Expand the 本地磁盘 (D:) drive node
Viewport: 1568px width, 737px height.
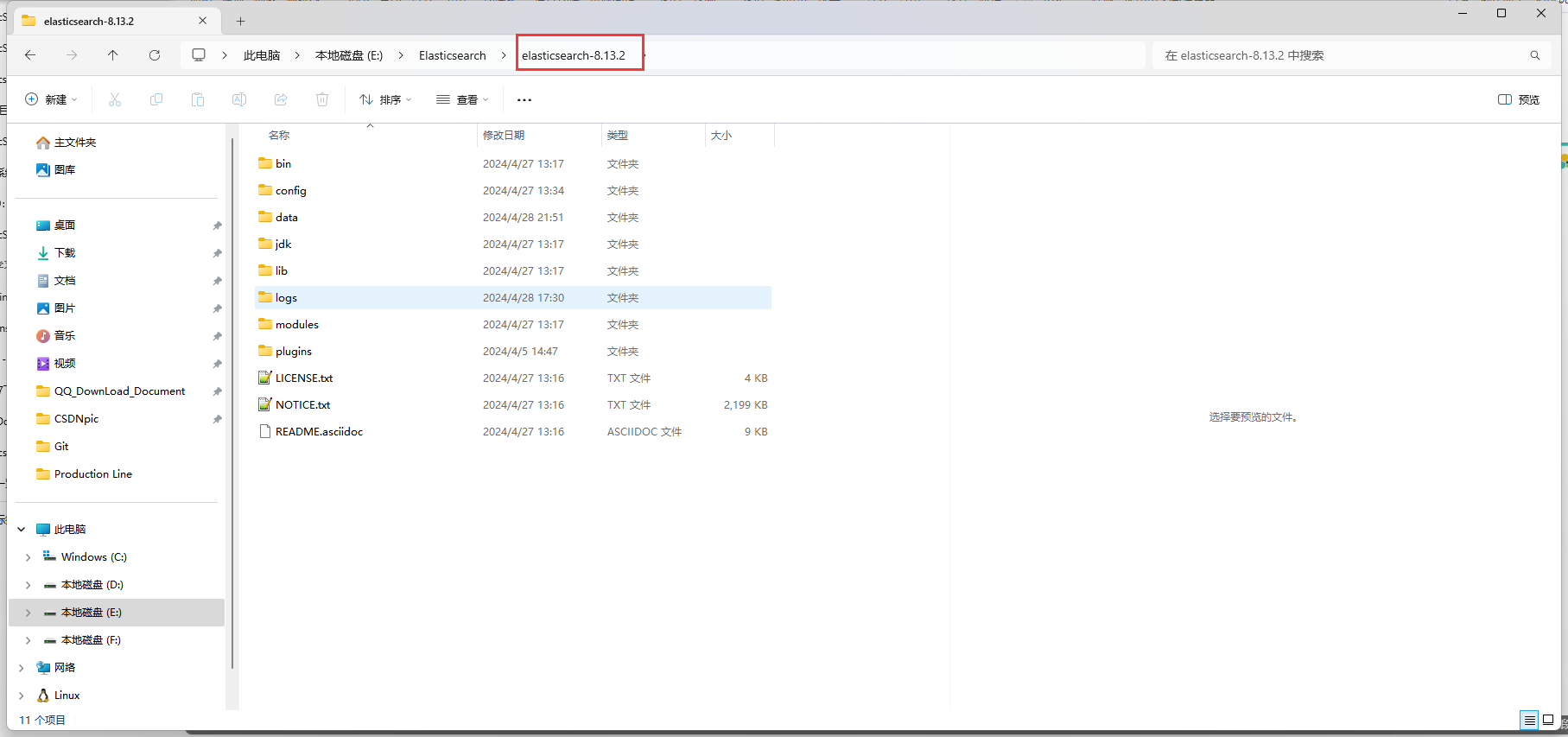[29, 585]
